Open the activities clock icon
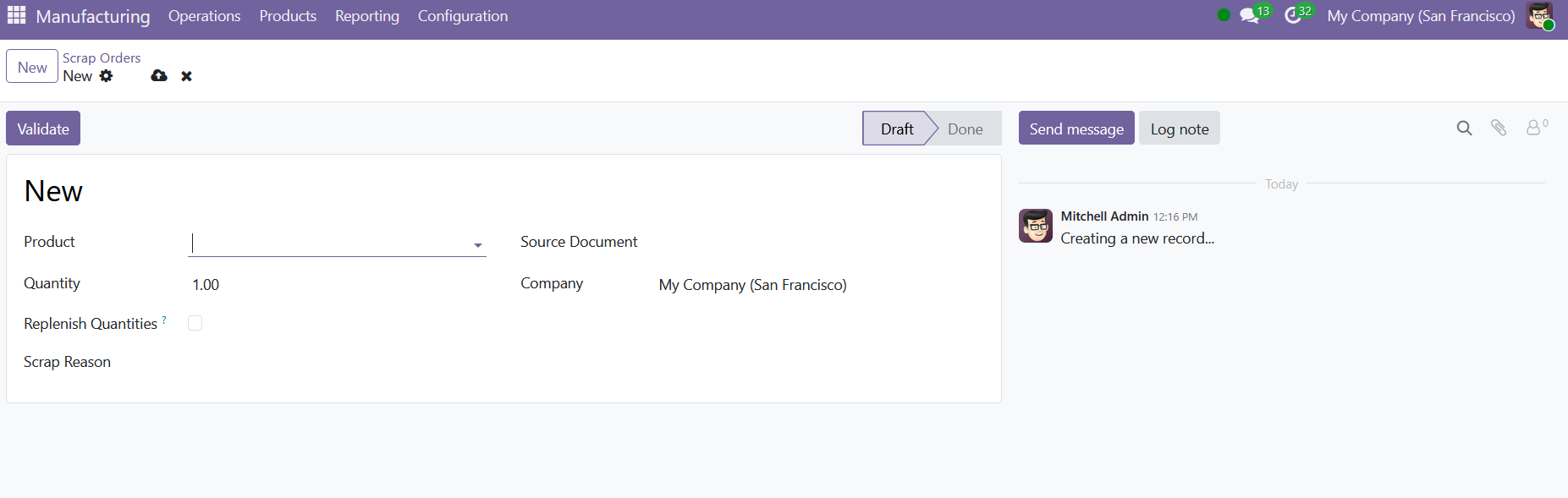The width and height of the screenshot is (1568, 498). click(x=1292, y=16)
